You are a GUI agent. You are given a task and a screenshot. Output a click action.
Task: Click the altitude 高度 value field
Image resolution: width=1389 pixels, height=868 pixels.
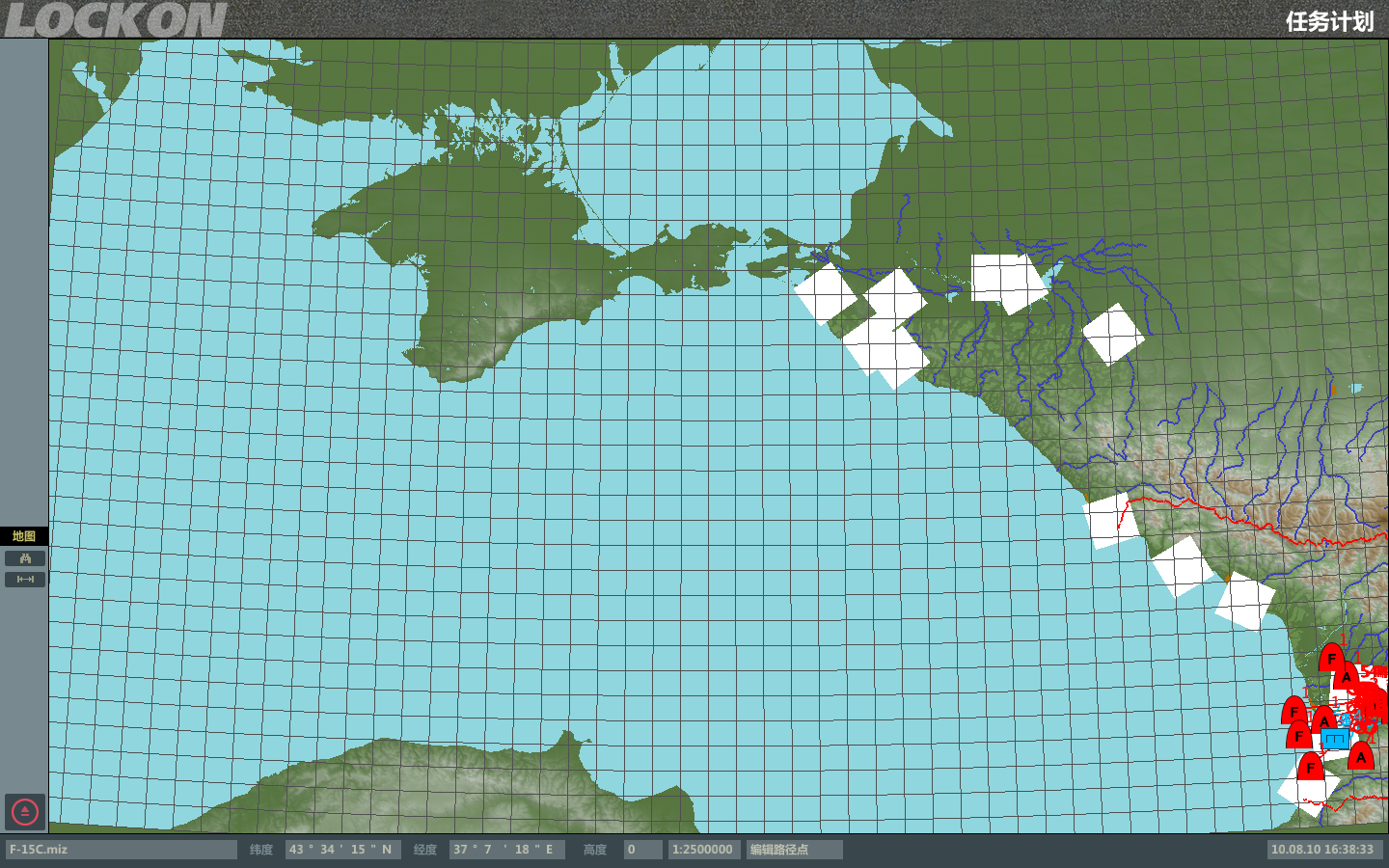point(642,850)
